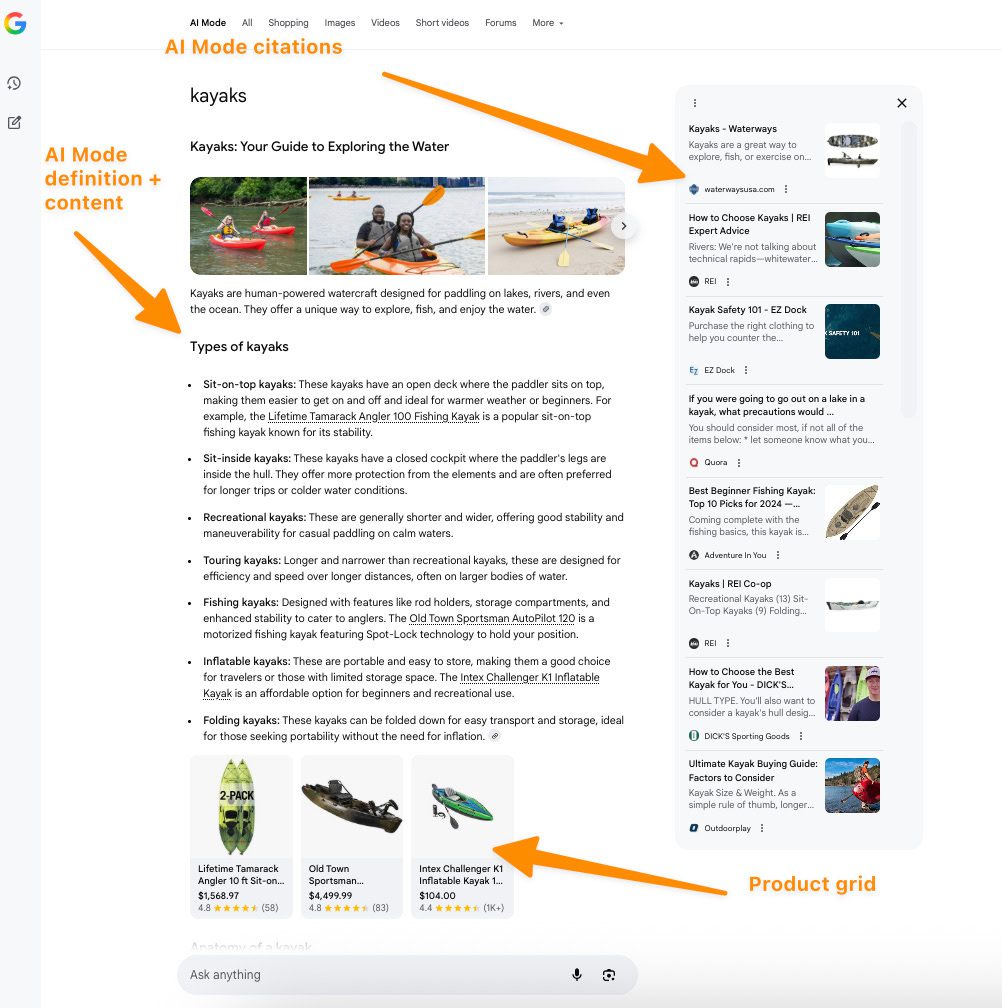Open DICK'S How to Choose Best Kayak

coord(741,678)
